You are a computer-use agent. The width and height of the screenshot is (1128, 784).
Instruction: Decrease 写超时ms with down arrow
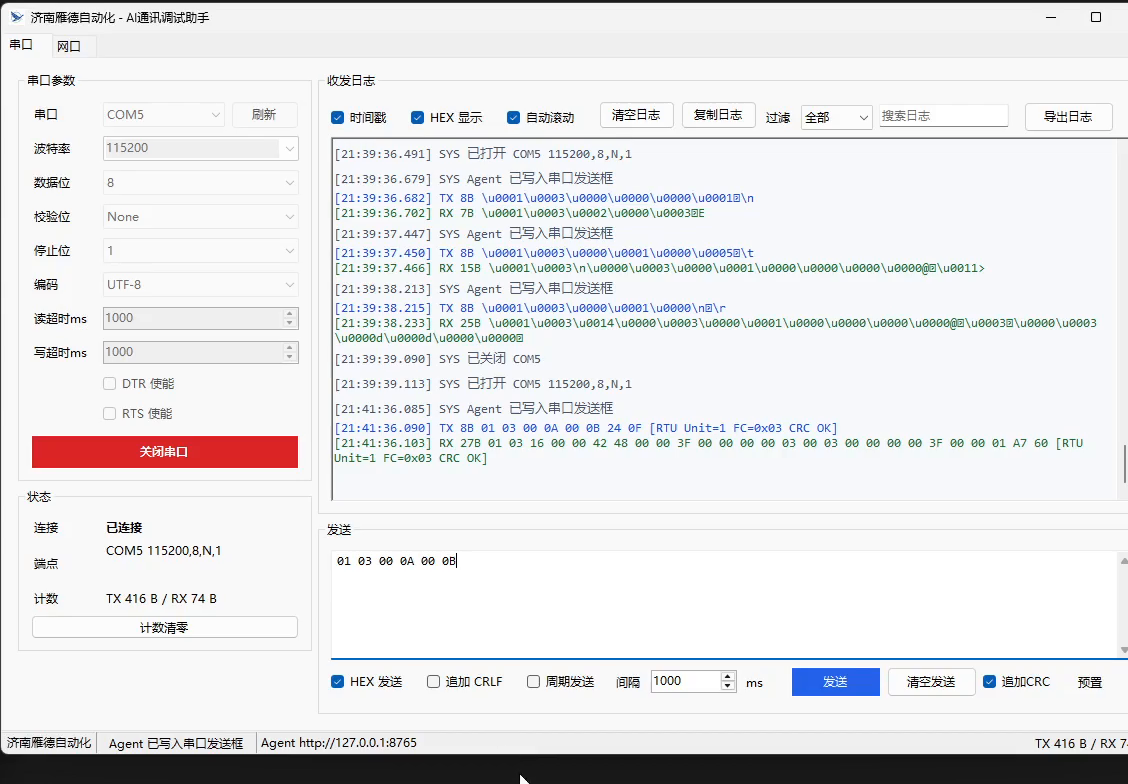(x=289, y=357)
